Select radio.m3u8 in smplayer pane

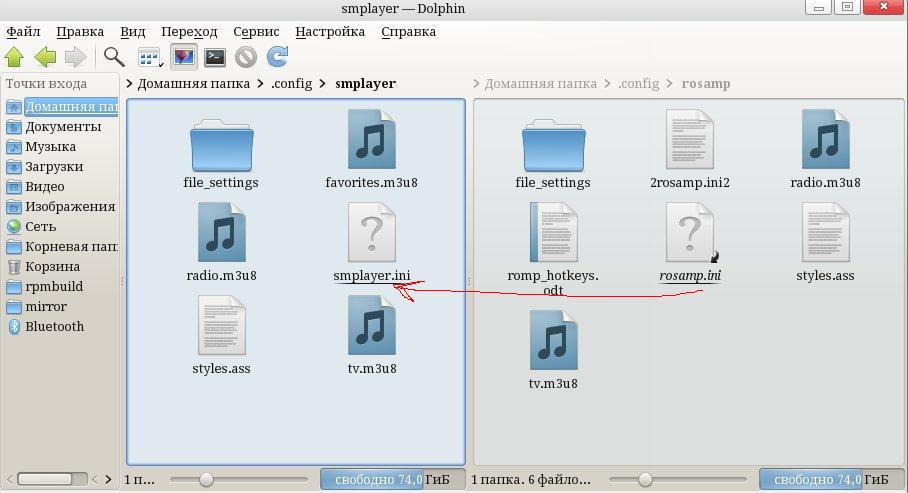coord(221,243)
